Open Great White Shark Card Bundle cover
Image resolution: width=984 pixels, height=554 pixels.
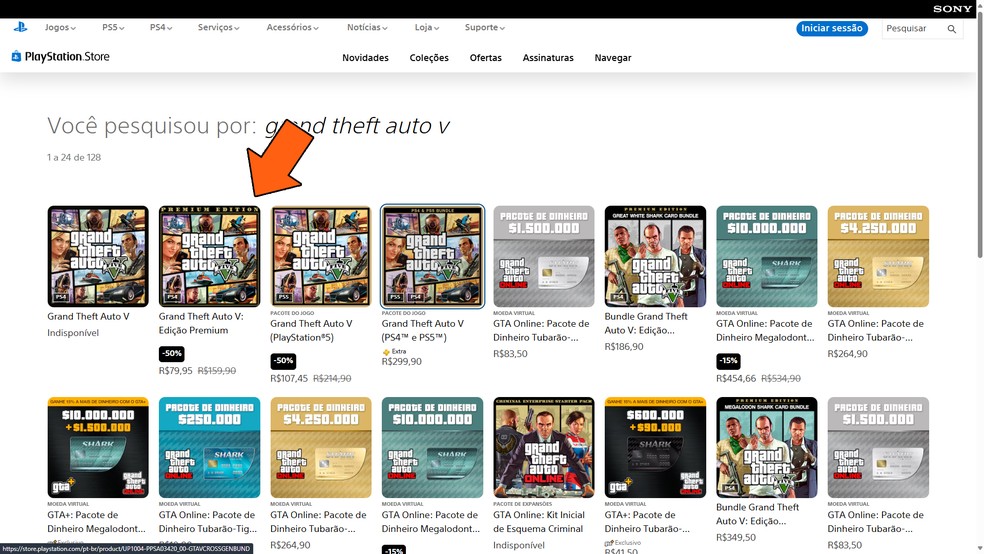[655, 256]
